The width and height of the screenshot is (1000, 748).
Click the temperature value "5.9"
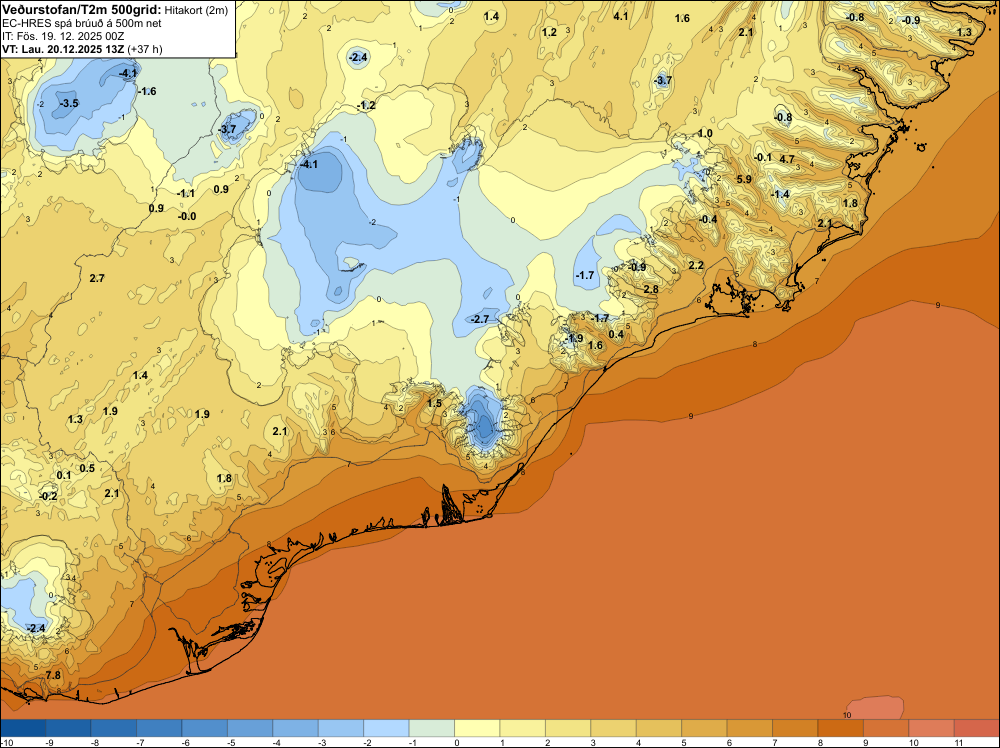pyautogui.click(x=744, y=180)
